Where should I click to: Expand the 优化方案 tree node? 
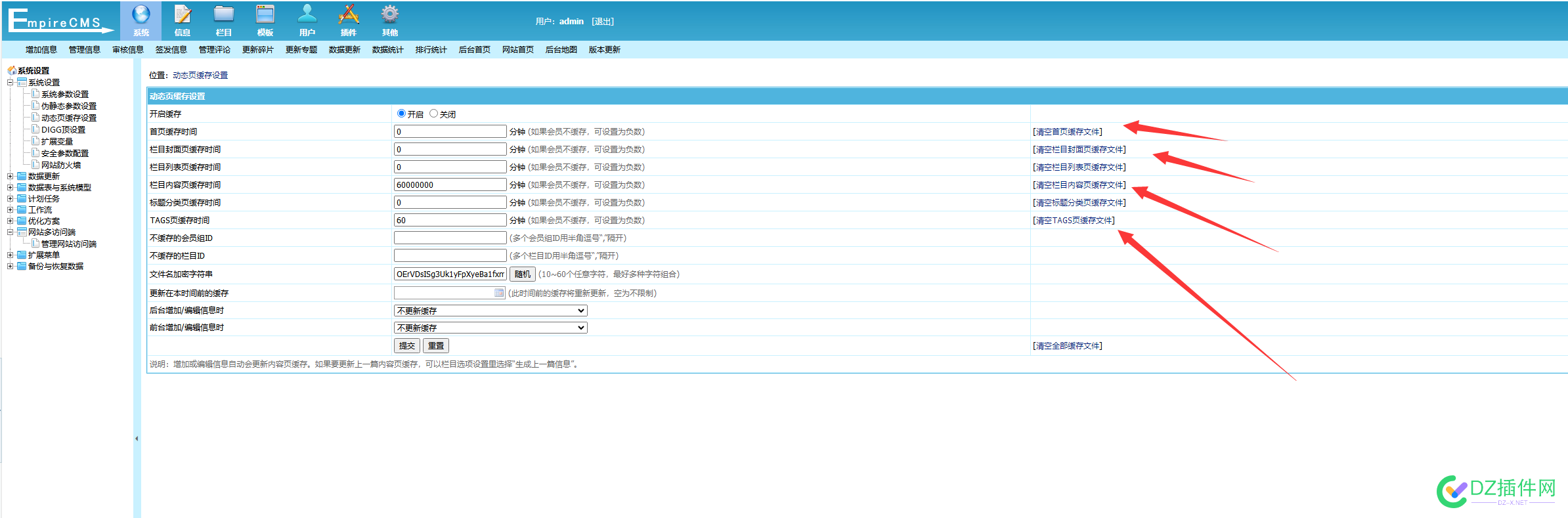(11, 221)
